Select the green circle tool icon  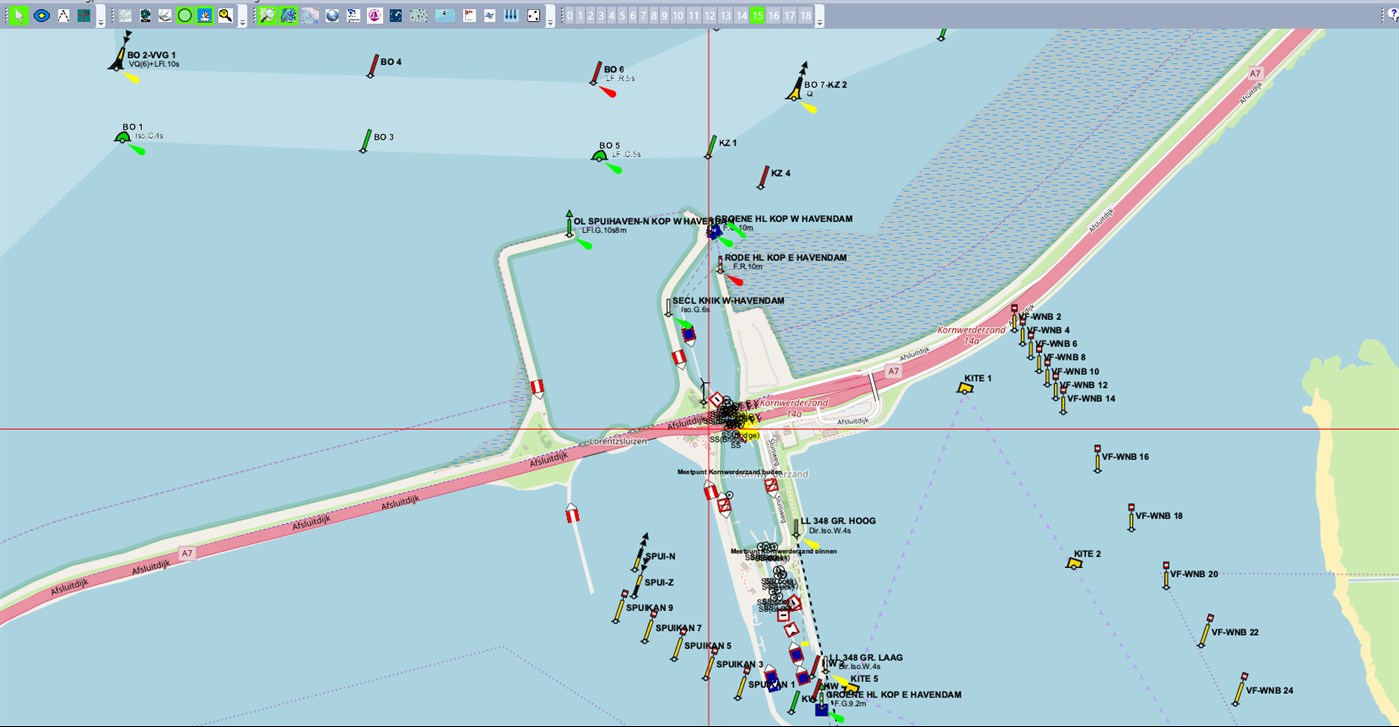tap(184, 15)
